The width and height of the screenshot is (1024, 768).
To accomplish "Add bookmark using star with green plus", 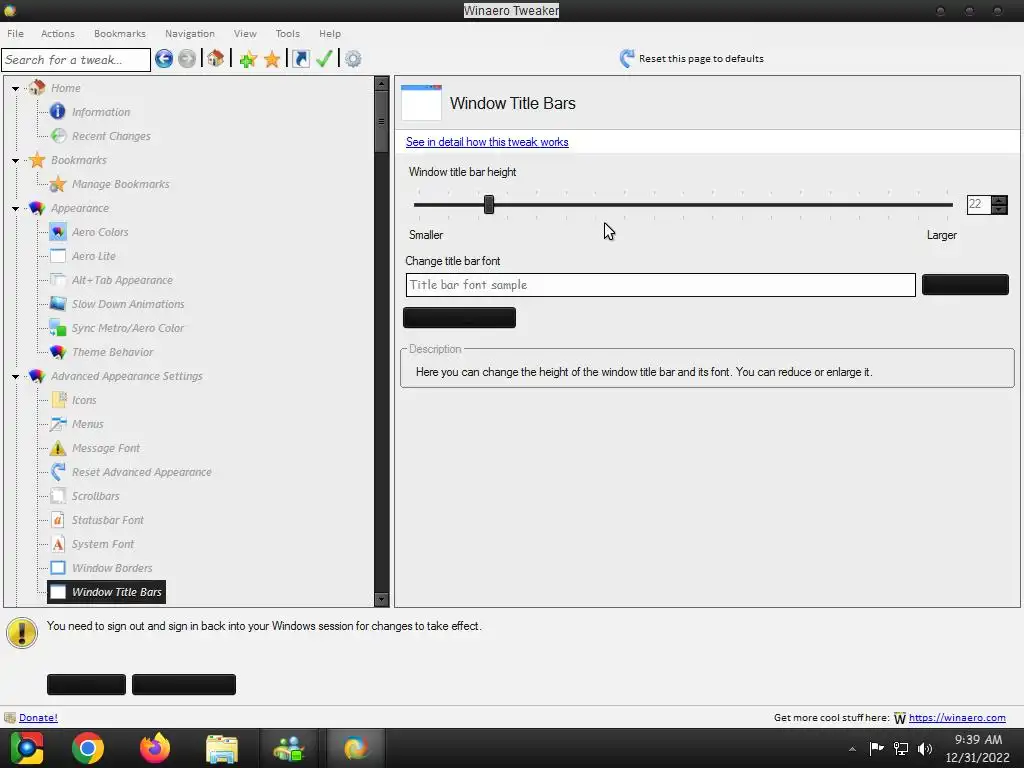I will click(x=248, y=59).
